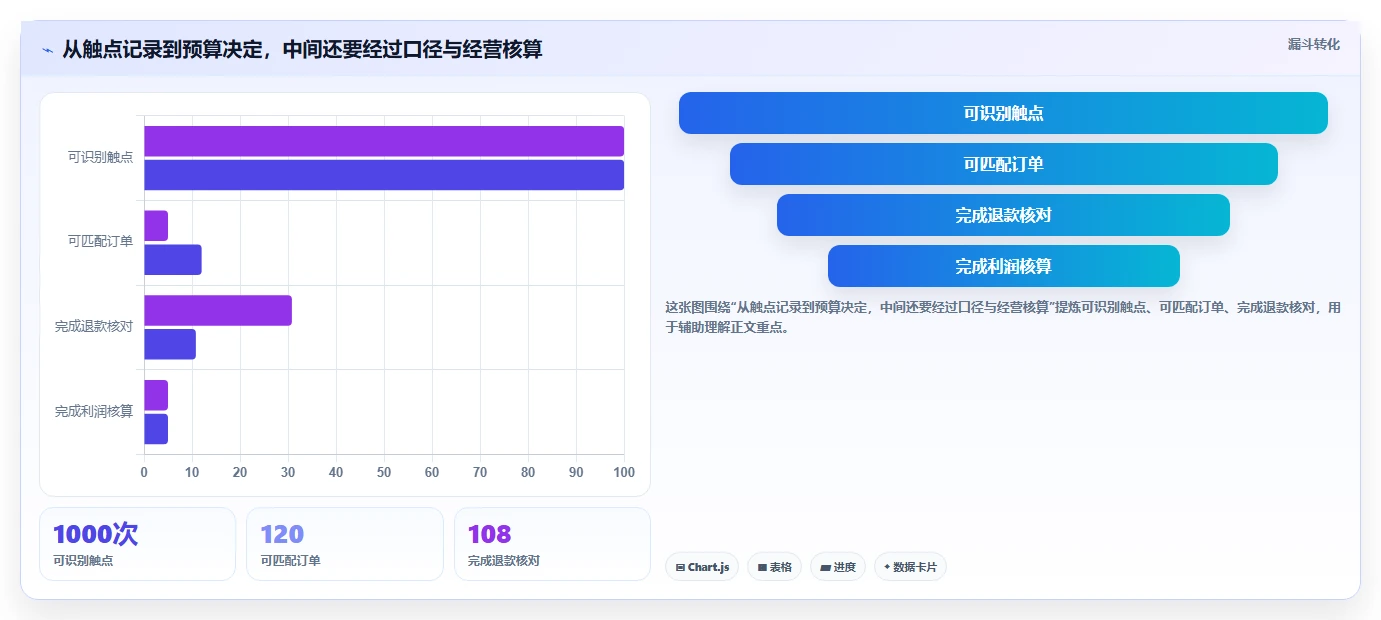
Task: Select the 数据卡片 chip
Action: click(910, 567)
